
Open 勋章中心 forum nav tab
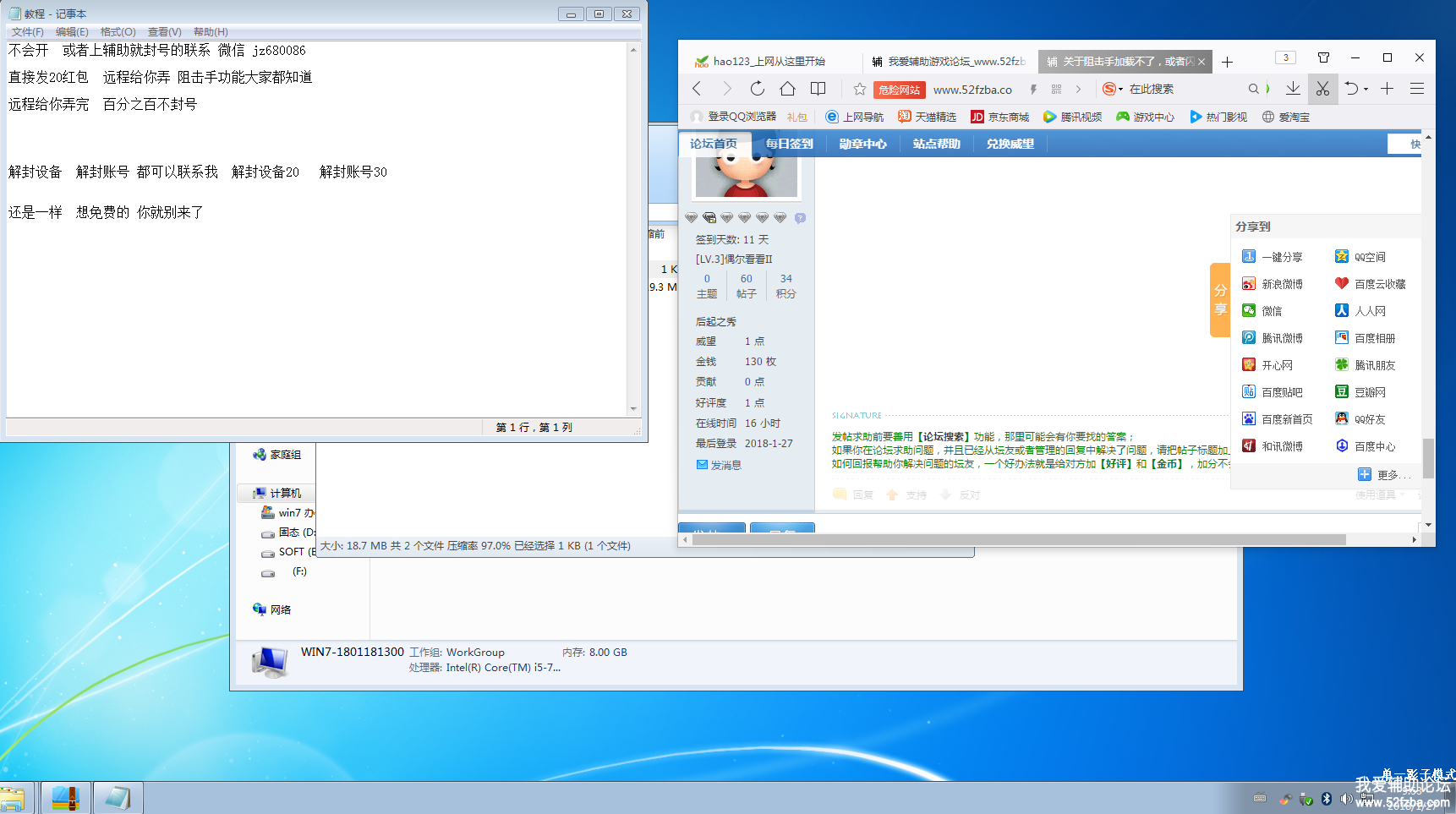pos(862,144)
